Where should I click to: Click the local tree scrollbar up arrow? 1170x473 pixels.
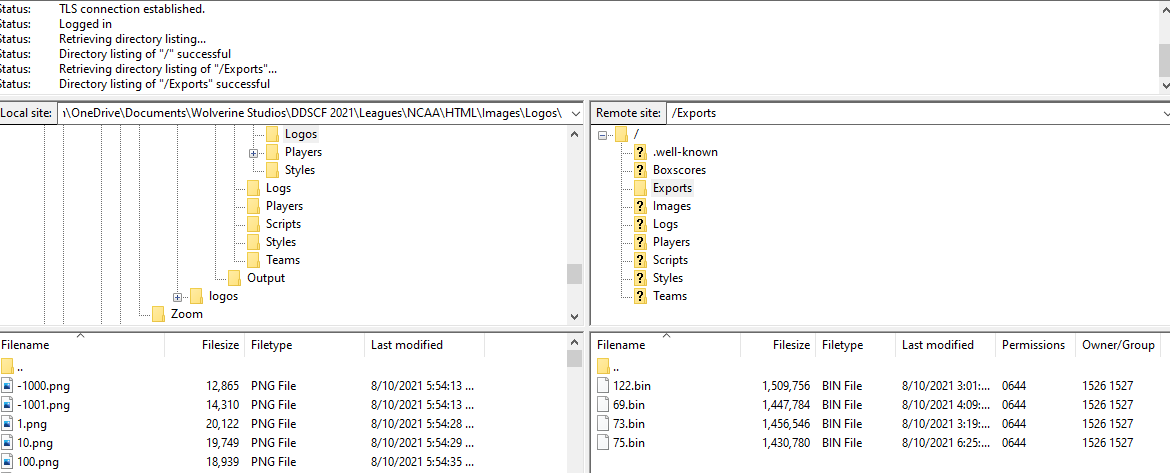575,134
